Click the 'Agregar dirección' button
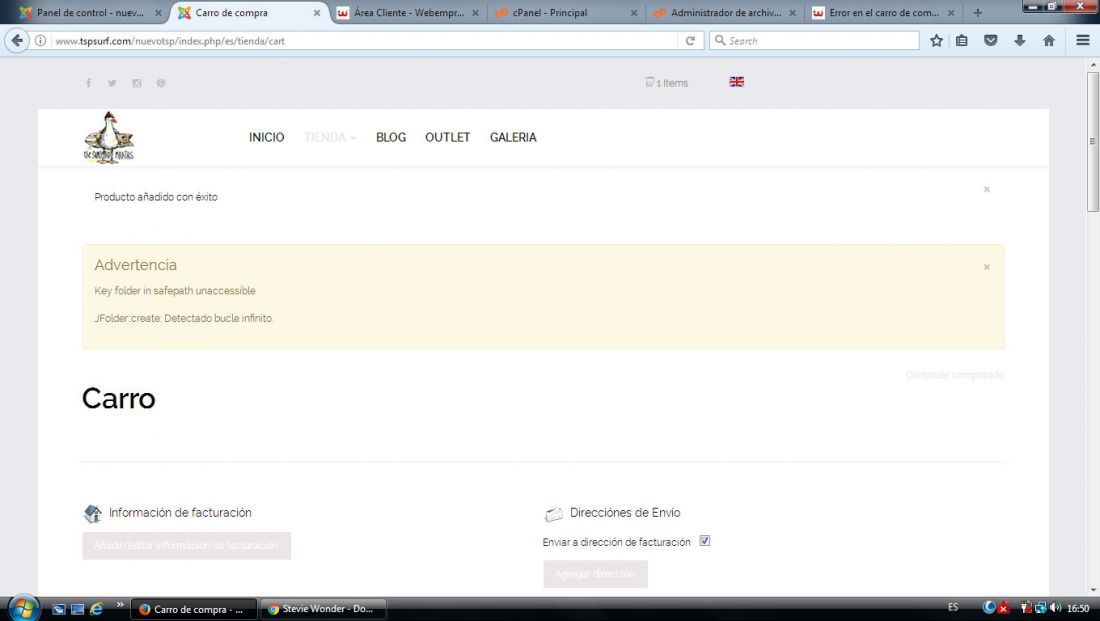Image resolution: width=1100 pixels, height=621 pixels. (x=595, y=574)
